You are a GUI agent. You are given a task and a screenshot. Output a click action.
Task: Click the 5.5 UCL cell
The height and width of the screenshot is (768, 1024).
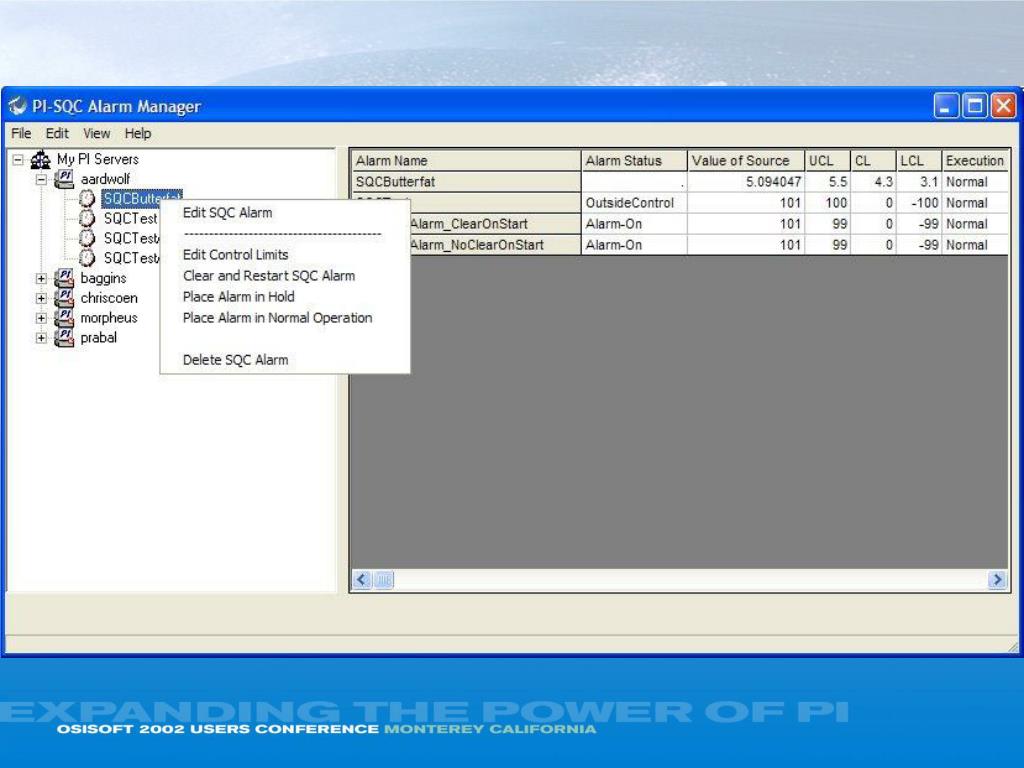(x=827, y=182)
